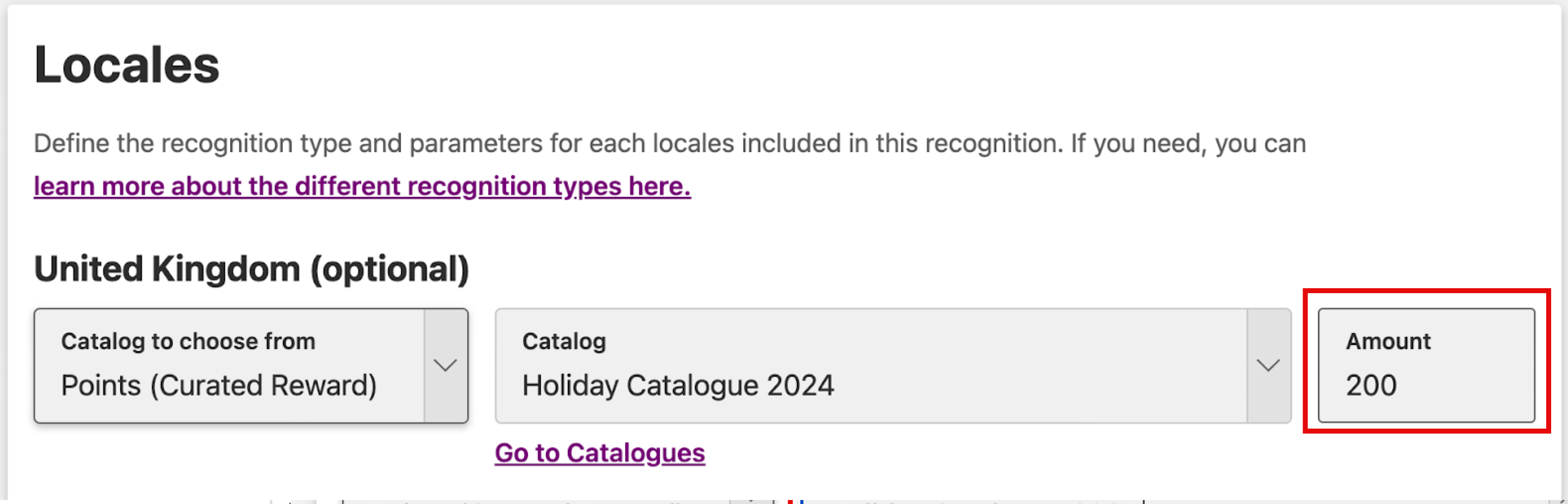This screenshot has height=504, width=1568.
Task: Expand the Catalog dropdown arrow
Action: pyautogui.click(x=1268, y=365)
